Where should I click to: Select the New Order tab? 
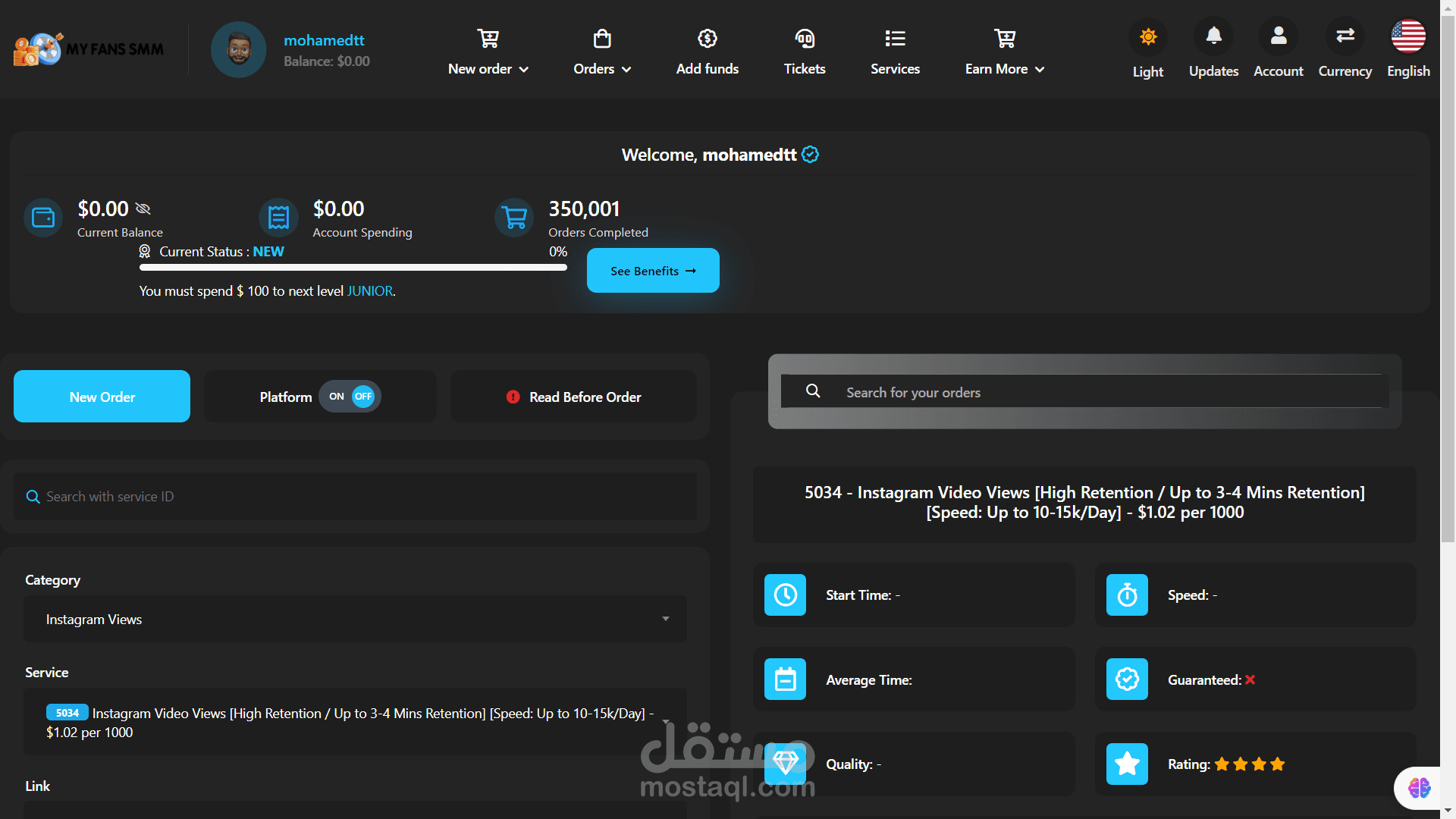coord(102,397)
